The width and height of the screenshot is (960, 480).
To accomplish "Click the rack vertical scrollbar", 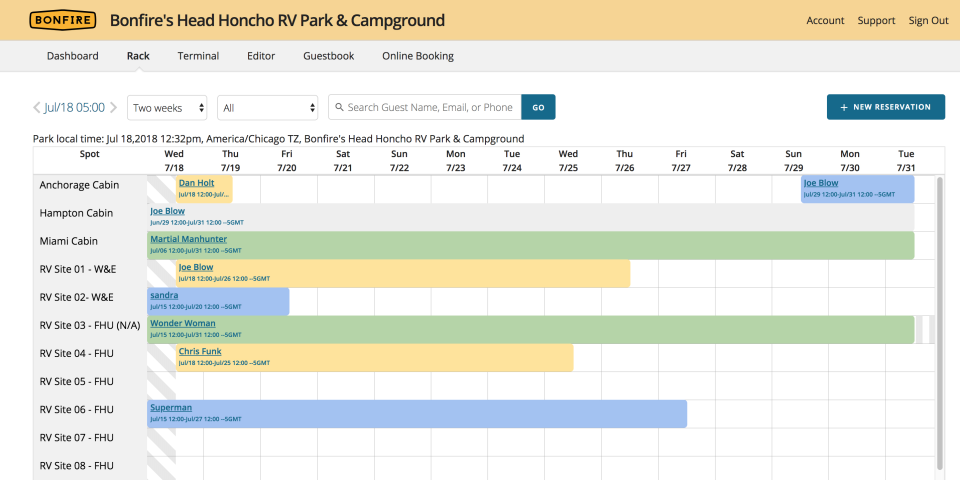I will pyautogui.click(x=939, y=320).
